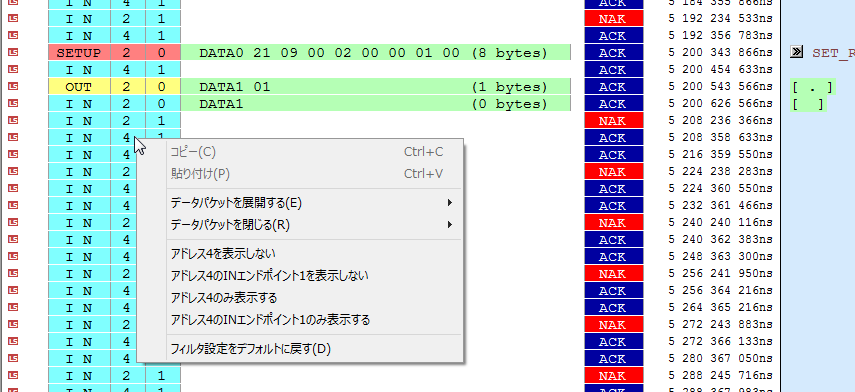Click LS icon on the 5 224 238 283ns row

coord(13,171)
